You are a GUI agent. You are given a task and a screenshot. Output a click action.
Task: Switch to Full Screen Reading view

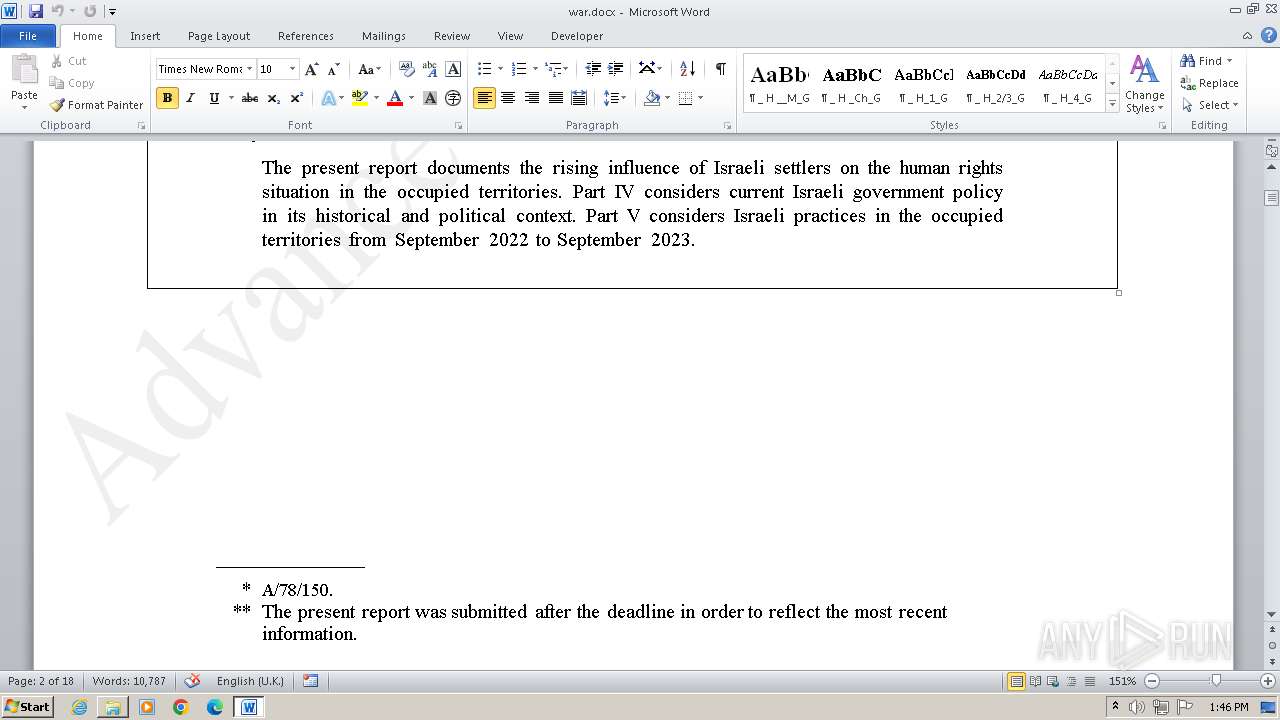(x=1035, y=681)
